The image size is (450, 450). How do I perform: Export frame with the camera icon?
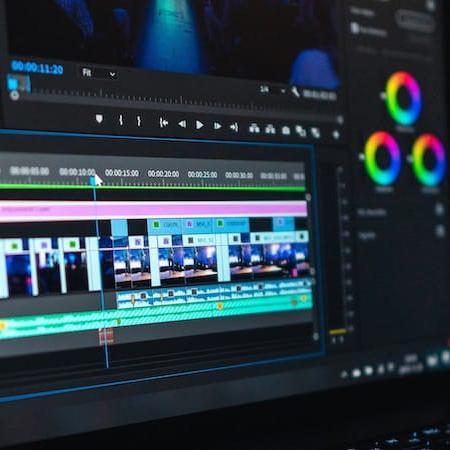coord(286,130)
